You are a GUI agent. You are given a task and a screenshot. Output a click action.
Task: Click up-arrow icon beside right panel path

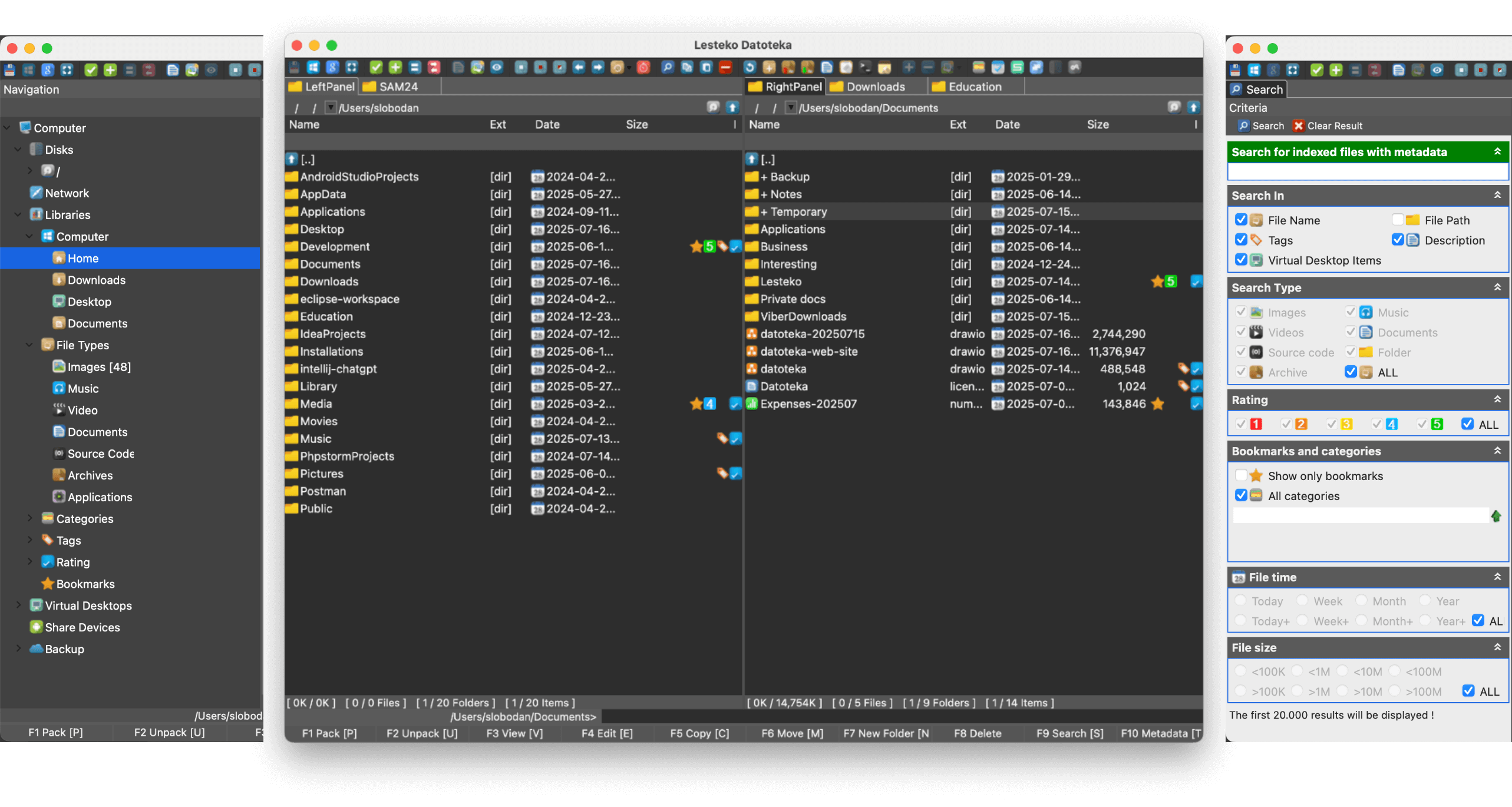click(1193, 107)
